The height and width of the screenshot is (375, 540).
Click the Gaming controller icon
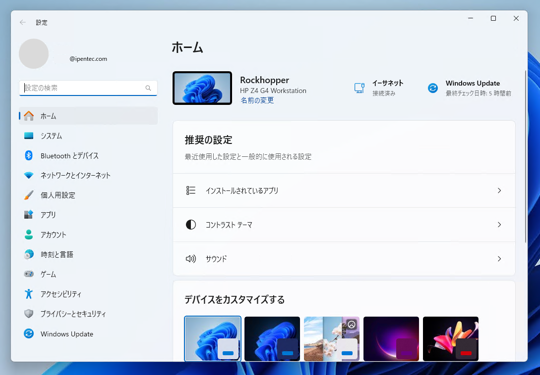29,274
